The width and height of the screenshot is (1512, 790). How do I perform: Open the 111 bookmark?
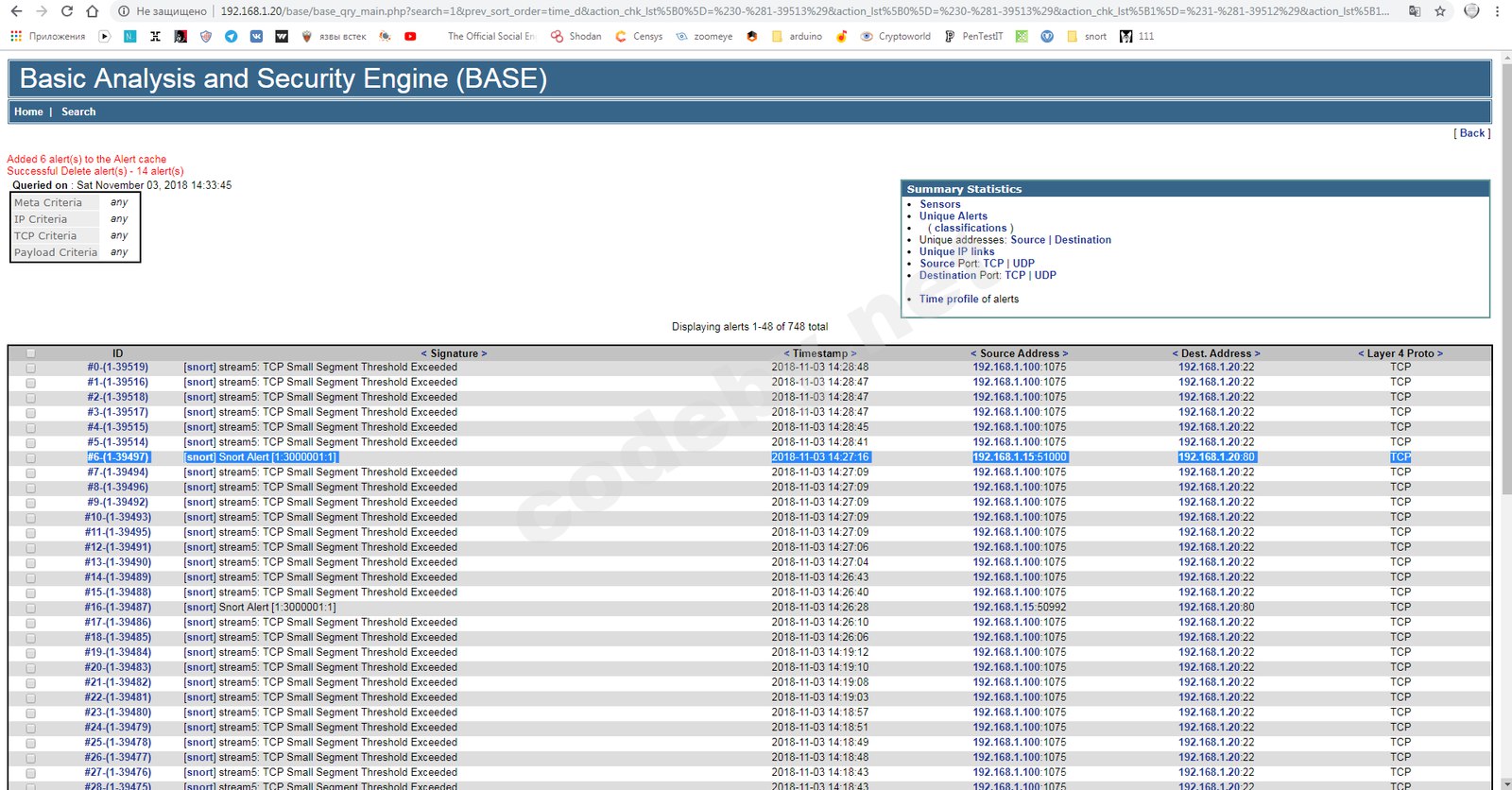click(x=1137, y=36)
